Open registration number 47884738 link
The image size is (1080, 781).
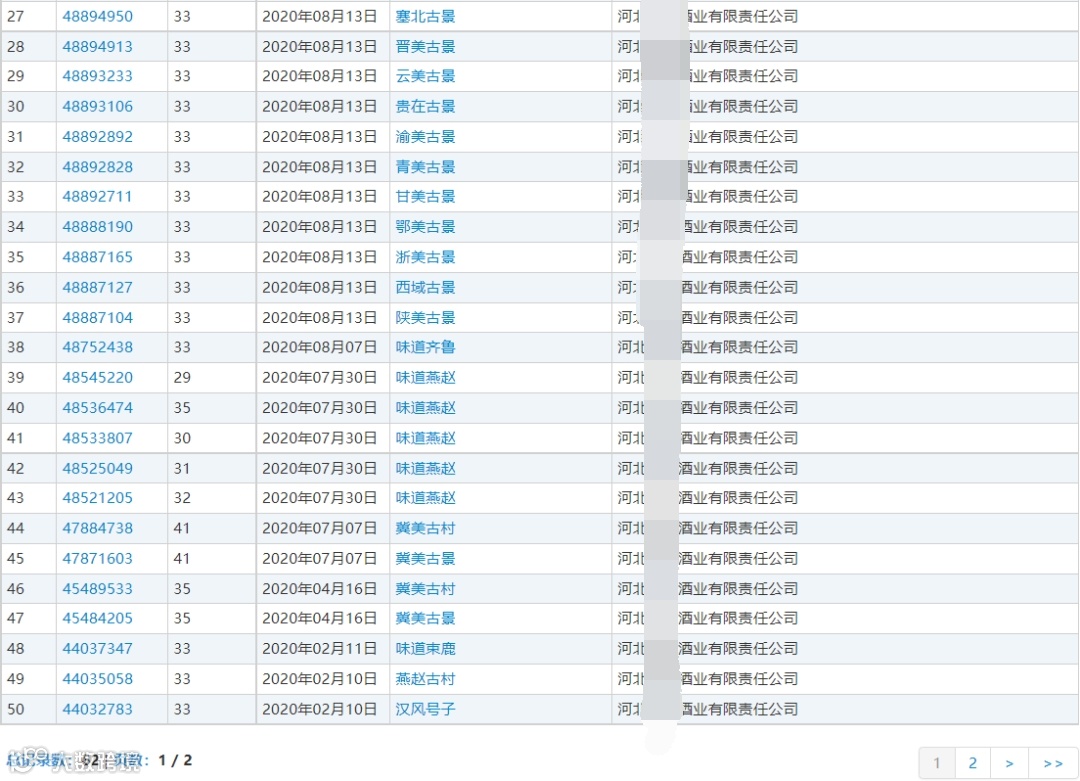tap(97, 529)
